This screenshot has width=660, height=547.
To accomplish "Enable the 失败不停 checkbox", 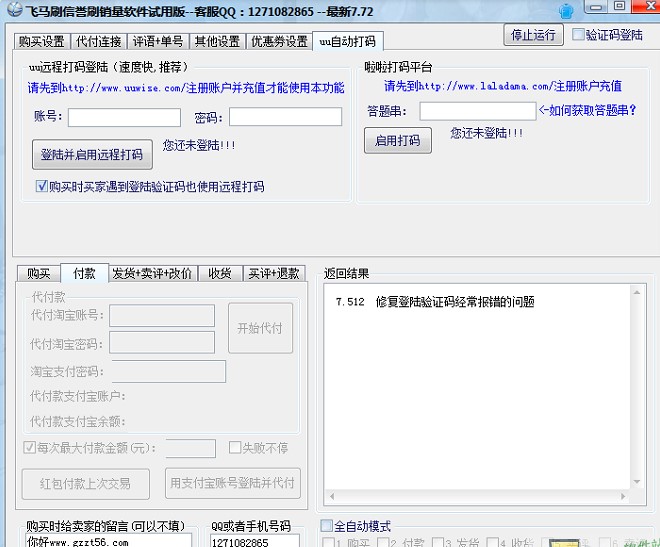I will point(234,447).
